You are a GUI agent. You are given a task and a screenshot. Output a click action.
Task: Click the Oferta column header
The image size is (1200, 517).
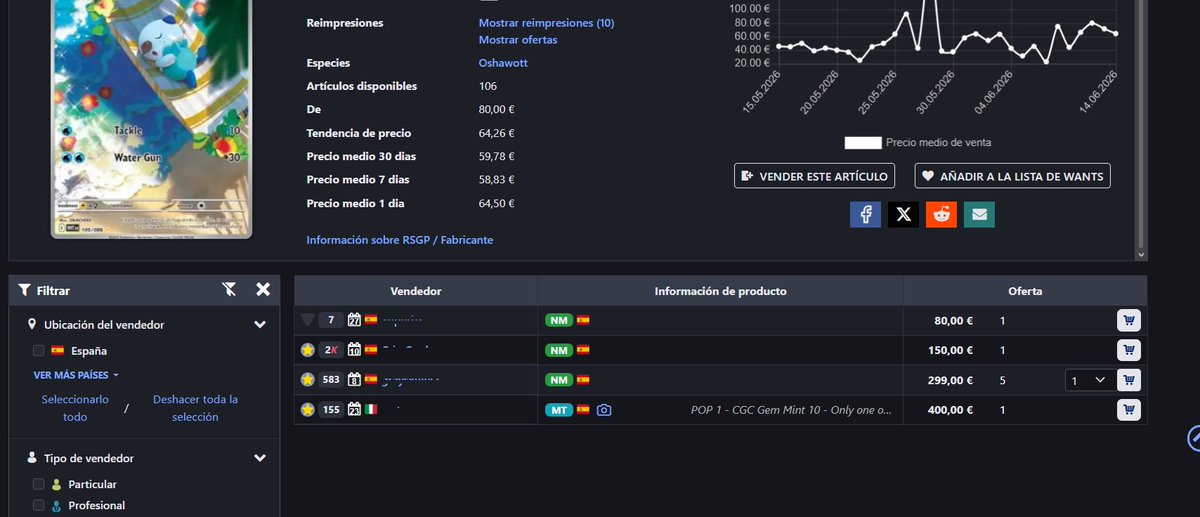[1025, 291]
